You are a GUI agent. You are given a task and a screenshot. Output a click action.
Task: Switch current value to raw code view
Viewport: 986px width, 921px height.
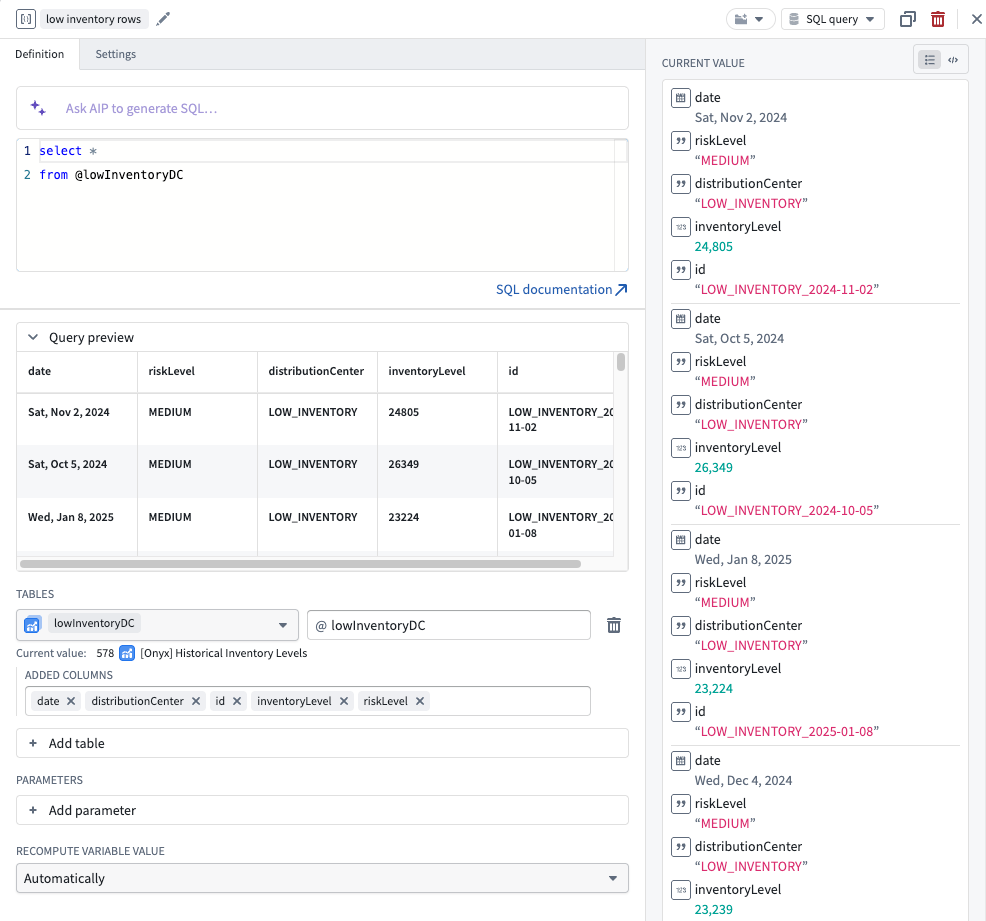(x=953, y=60)
